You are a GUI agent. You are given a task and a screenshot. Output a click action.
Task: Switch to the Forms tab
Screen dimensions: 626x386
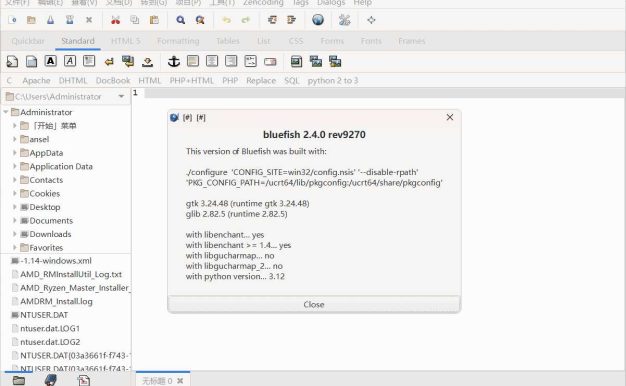pyautogui.click(x=332, y=41)
